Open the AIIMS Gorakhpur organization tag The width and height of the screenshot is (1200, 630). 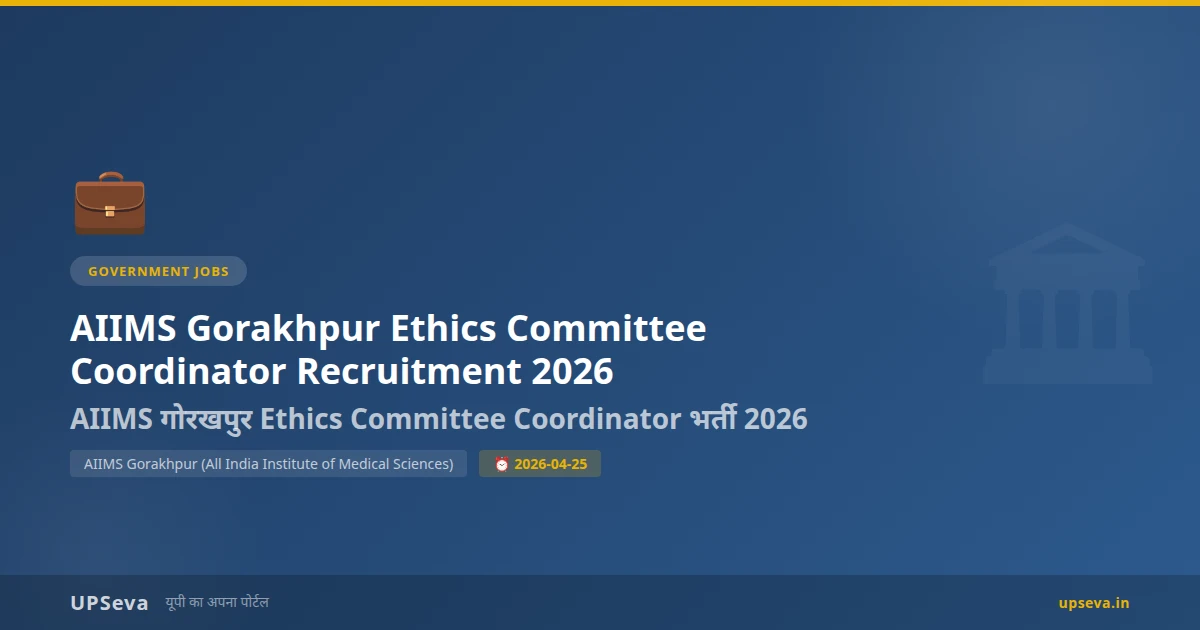pyautogui.click(x=268, y=464)
